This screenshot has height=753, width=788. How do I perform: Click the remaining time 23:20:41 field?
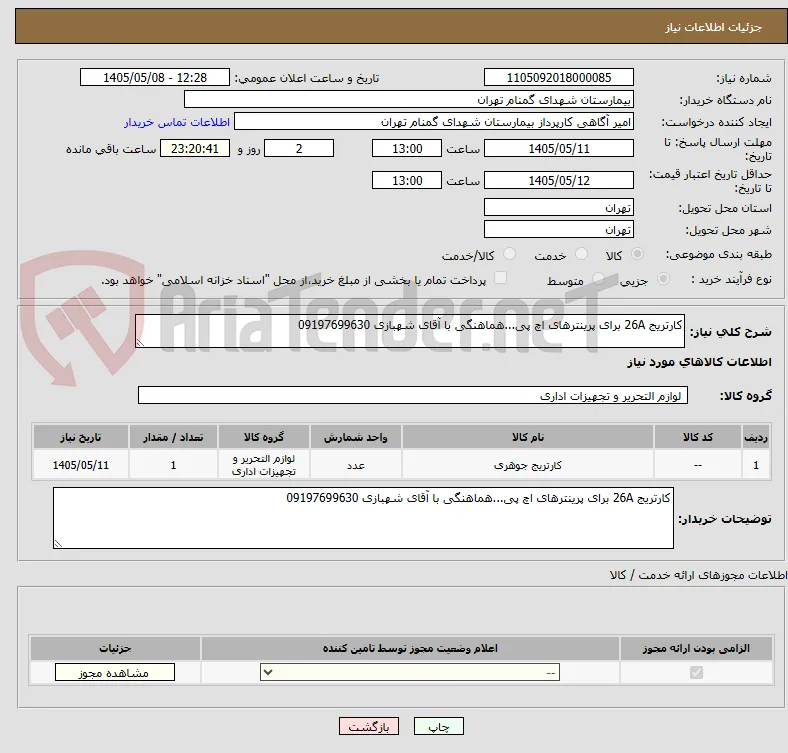(x=195, y=148)
